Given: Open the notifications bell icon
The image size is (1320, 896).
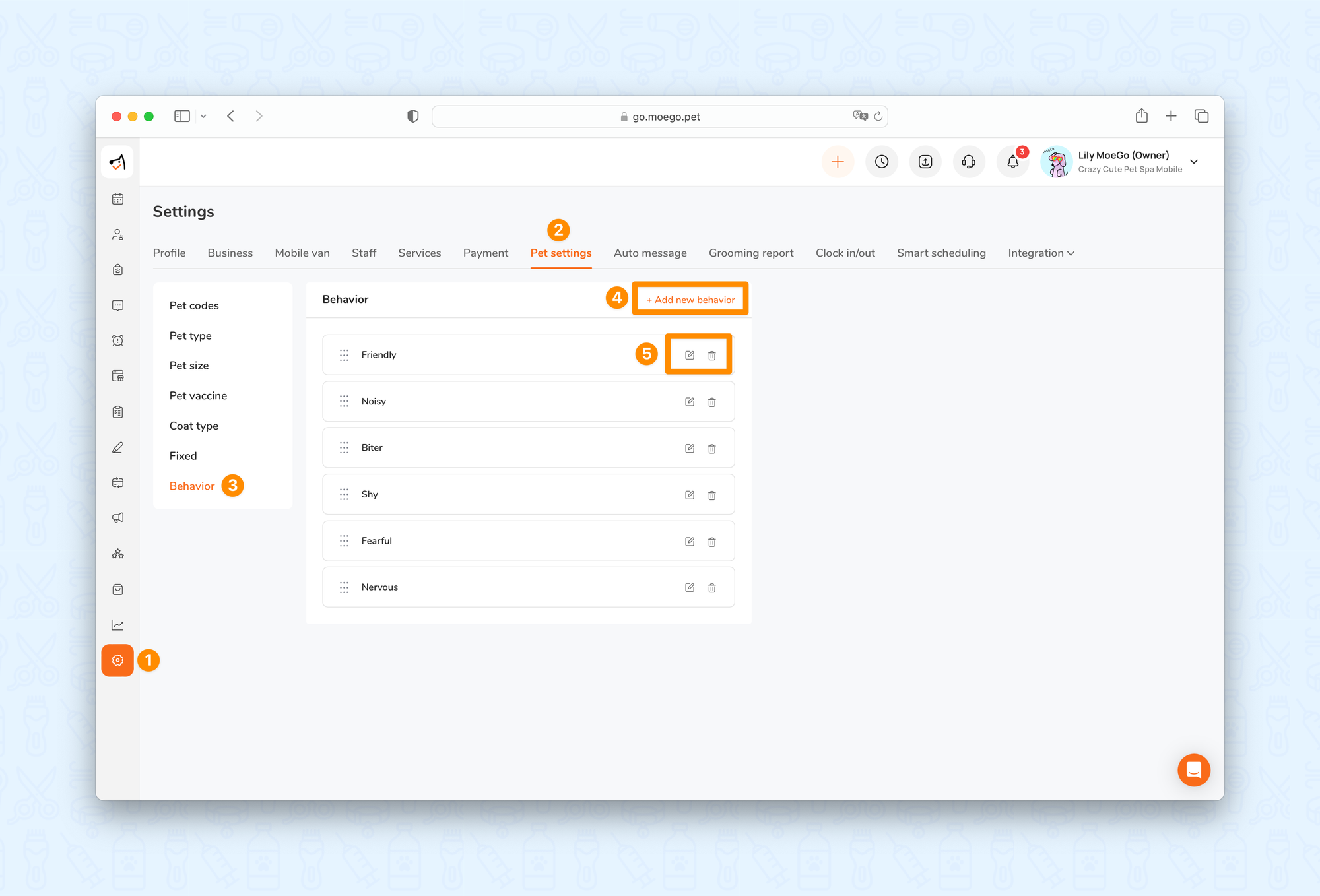Looking at the screenshot, I should [1012, 162].
